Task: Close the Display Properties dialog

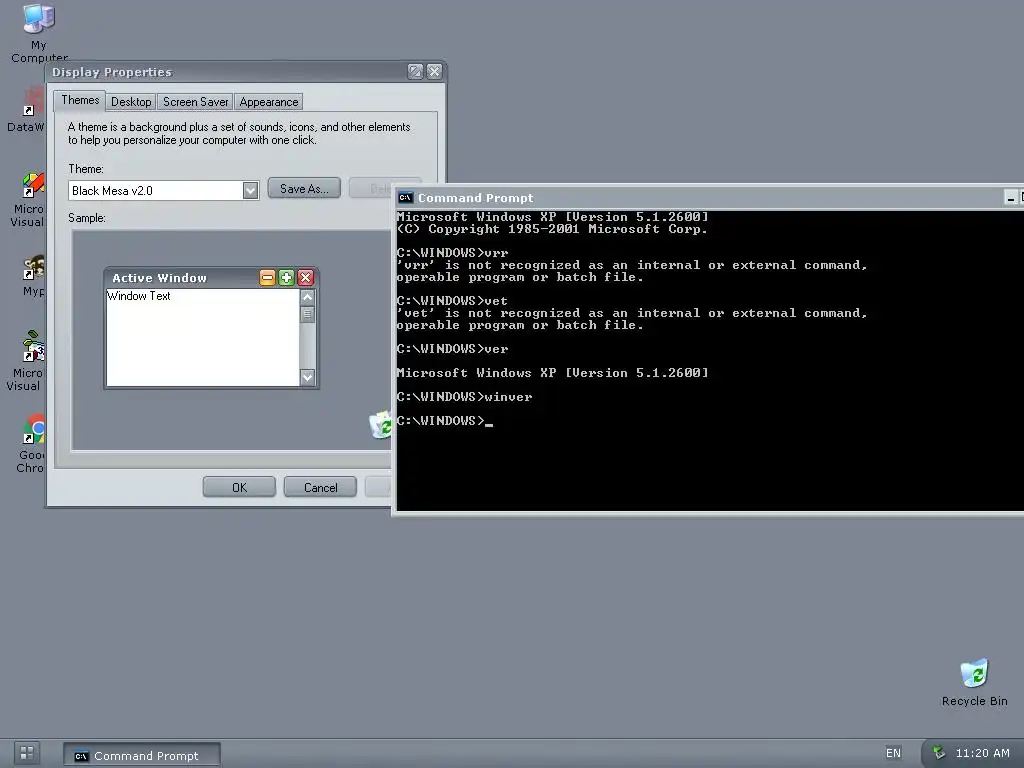Action: (434, 71)
